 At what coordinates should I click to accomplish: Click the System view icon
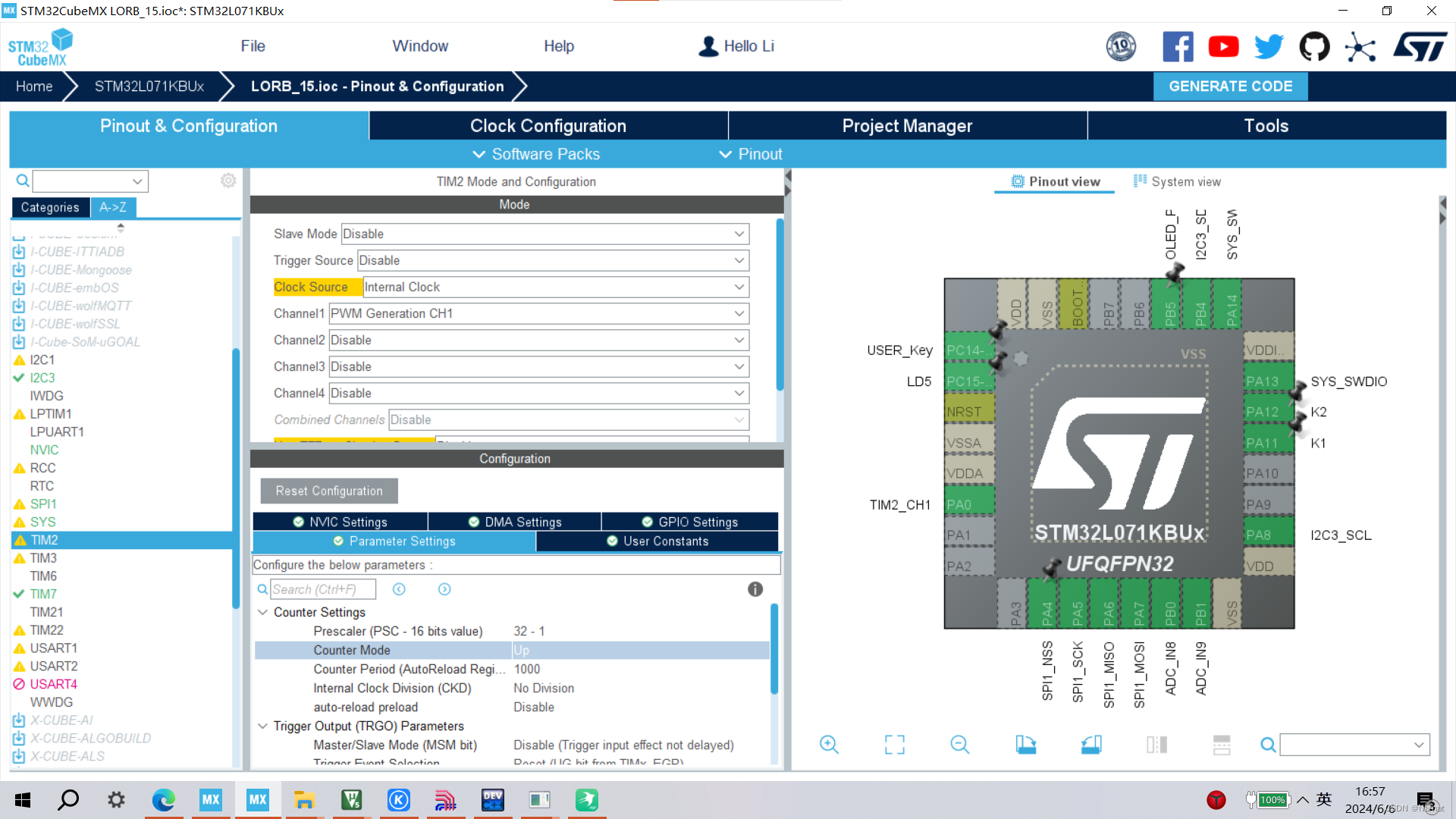pos(1139,182)
